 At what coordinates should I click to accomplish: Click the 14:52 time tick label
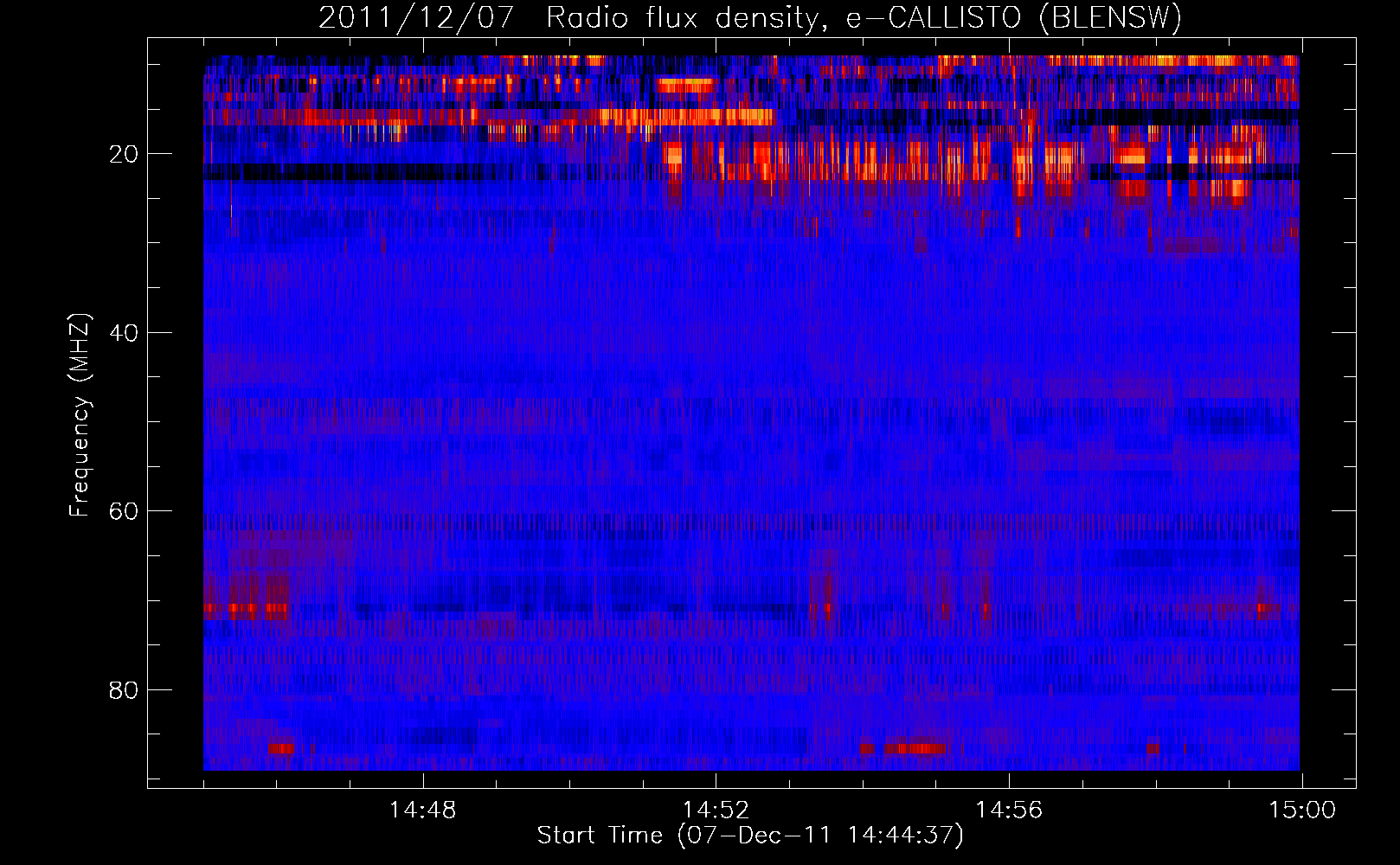pos(716,811)
